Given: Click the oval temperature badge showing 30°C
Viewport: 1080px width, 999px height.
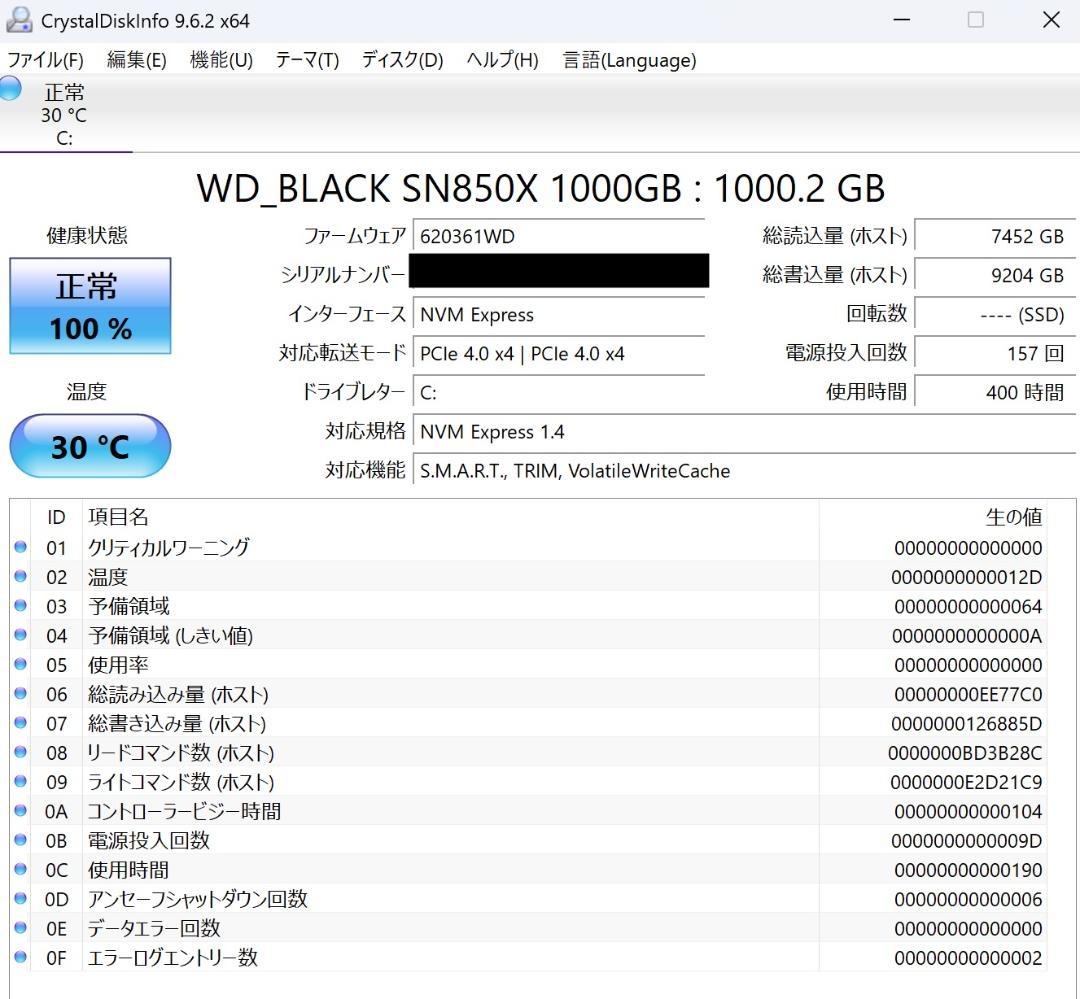Looking at the screenshot, I should tap(90, 446).
